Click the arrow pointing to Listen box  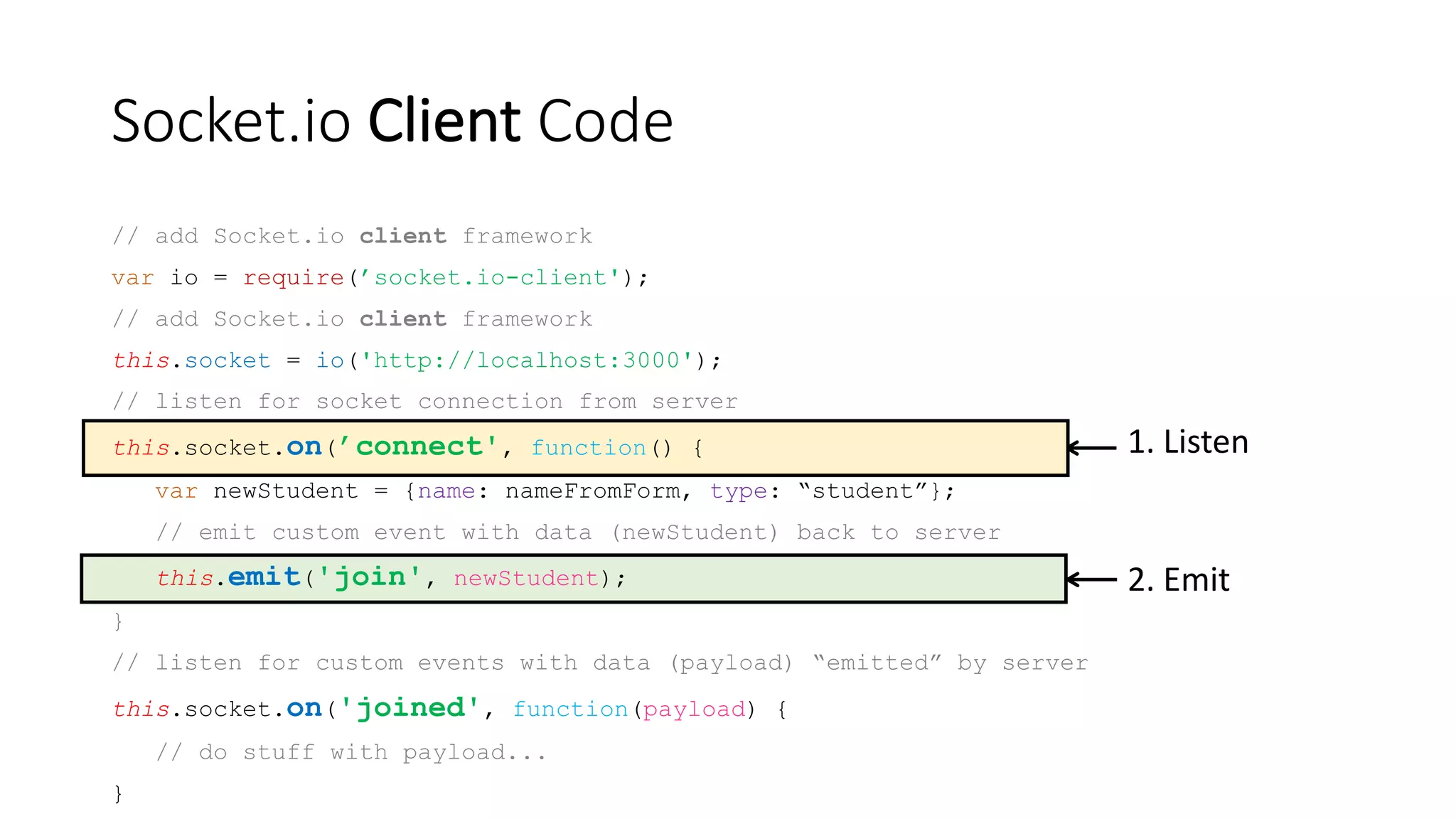point(1093,447)
